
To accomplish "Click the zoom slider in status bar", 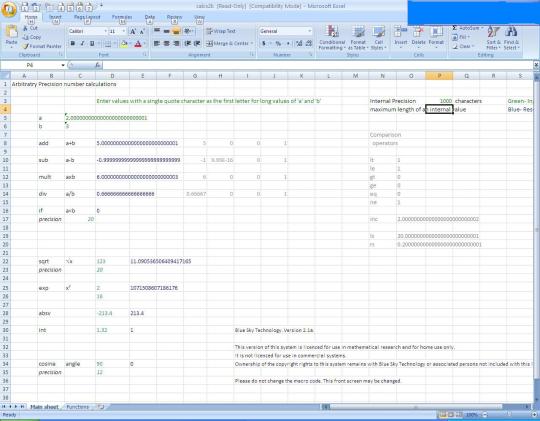I will point(509,415).
